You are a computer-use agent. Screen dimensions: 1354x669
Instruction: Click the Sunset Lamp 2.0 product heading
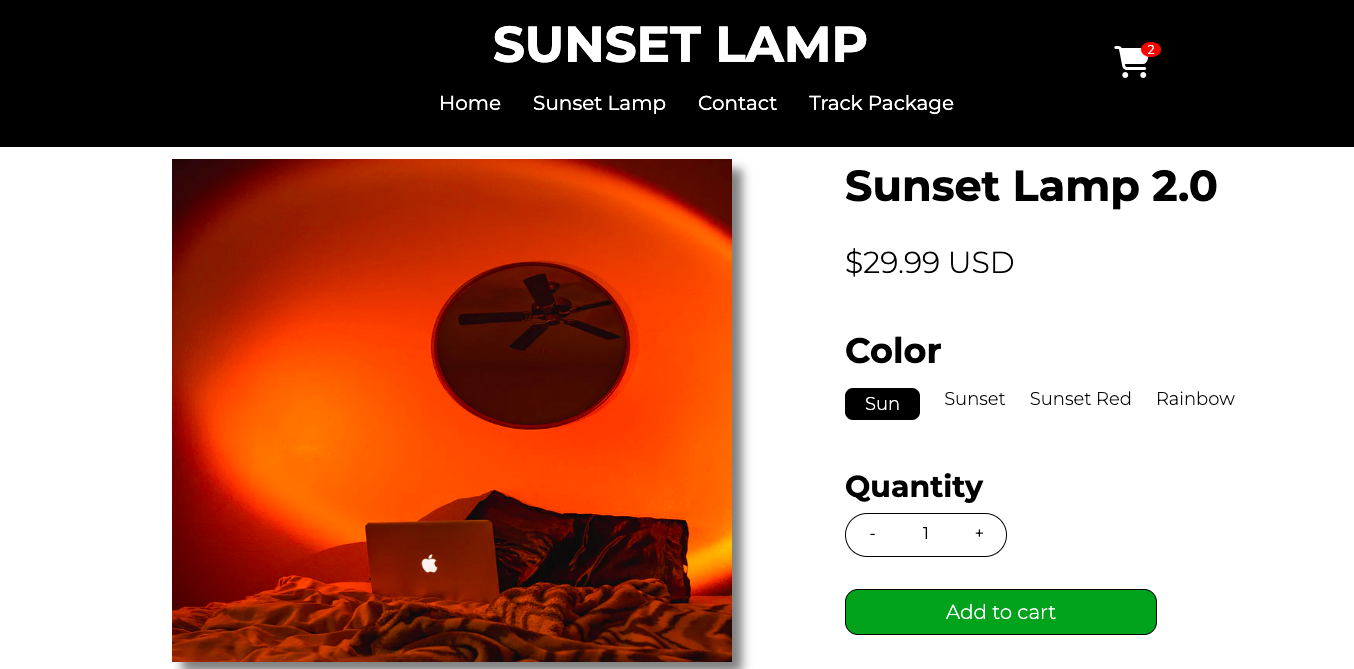[1031, 186]
